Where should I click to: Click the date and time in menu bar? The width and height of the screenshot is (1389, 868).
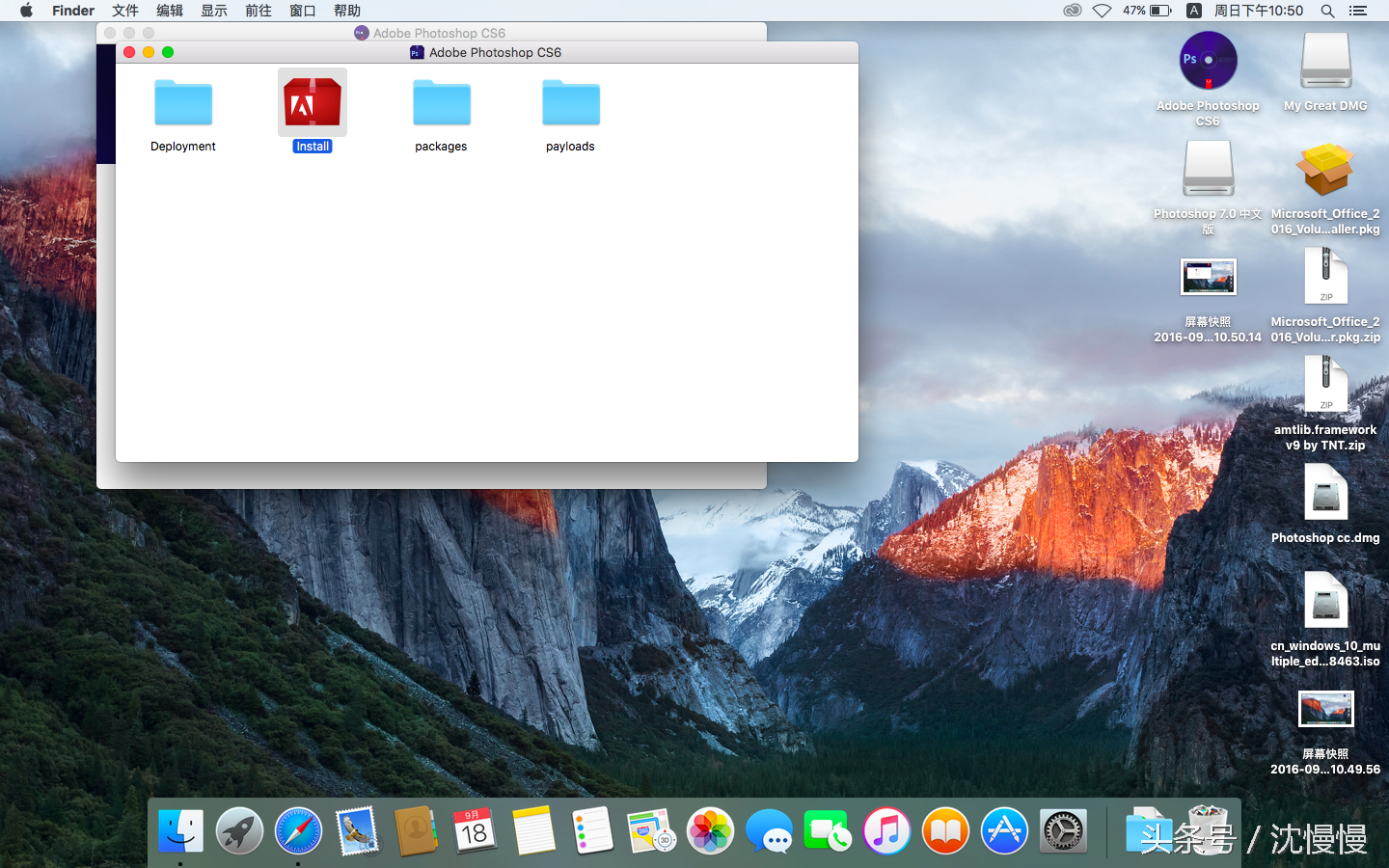[x=1259, y=11]
